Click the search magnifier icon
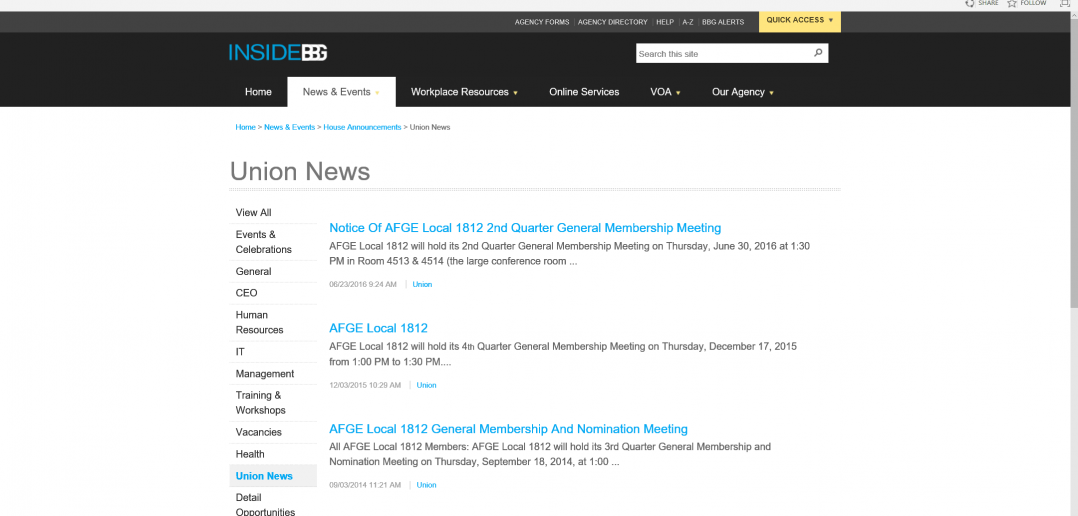Viewport: 1078px width, 516px height. [817, 53]
